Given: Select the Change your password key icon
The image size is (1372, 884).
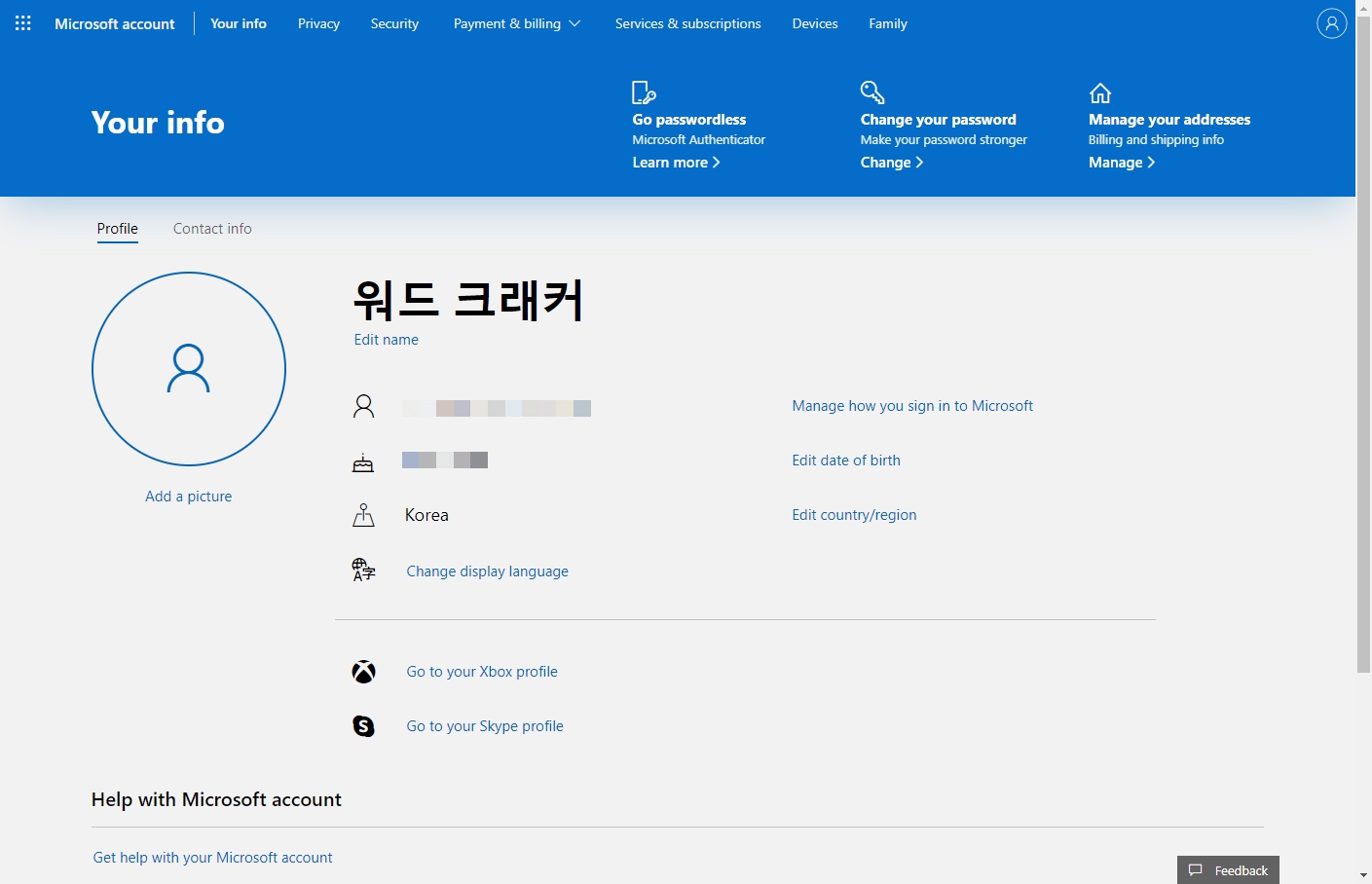Looking at the screenshot, I should 872,92.
